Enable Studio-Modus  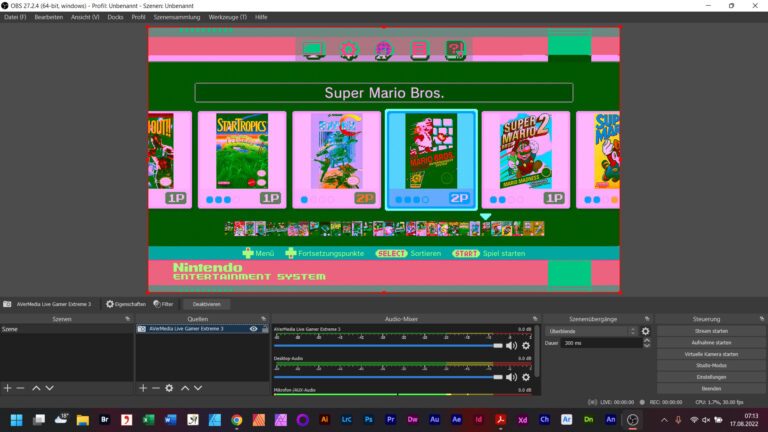point(711,365)
